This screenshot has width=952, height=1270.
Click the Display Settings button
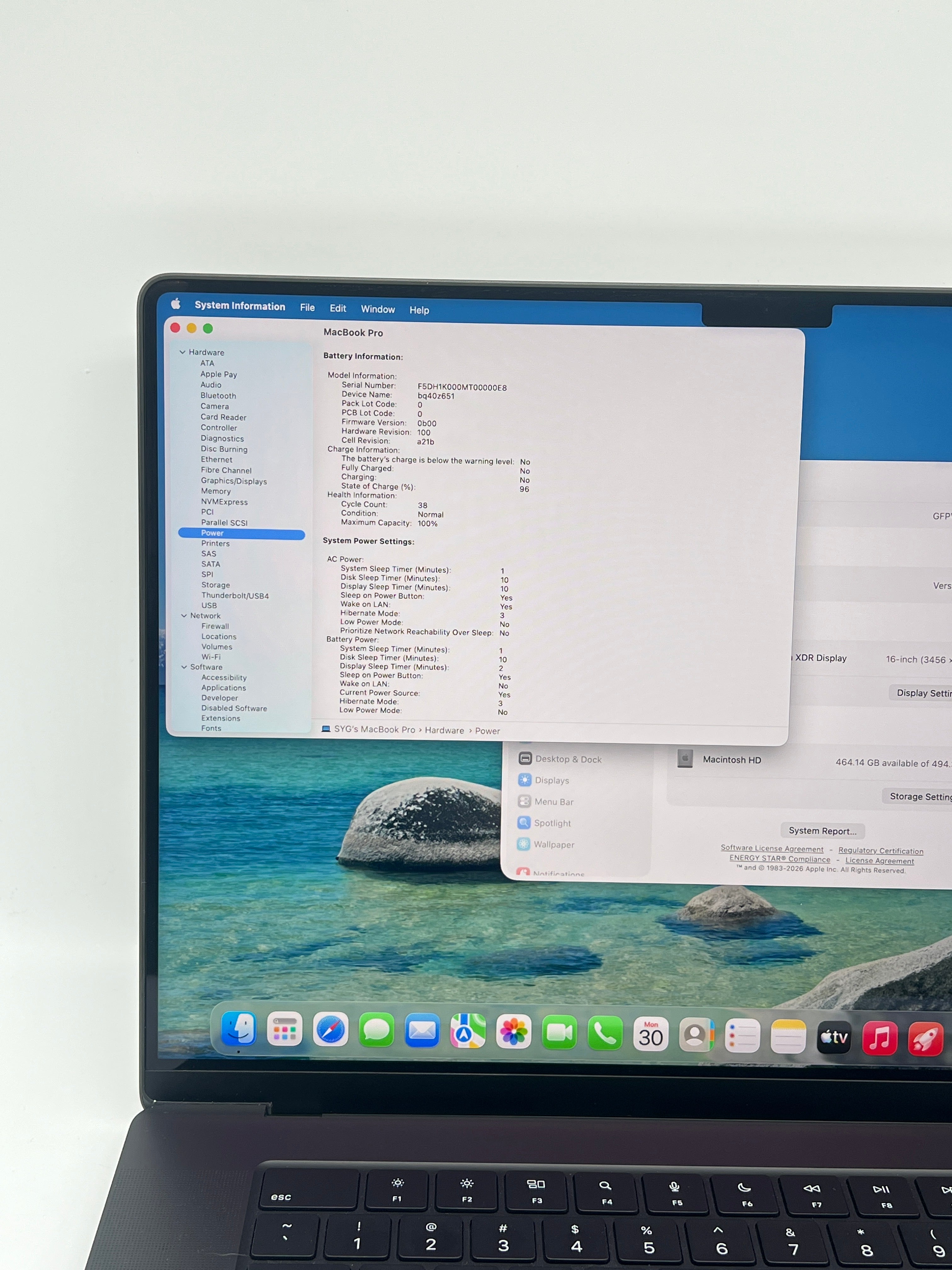click(x=921, y=693)
